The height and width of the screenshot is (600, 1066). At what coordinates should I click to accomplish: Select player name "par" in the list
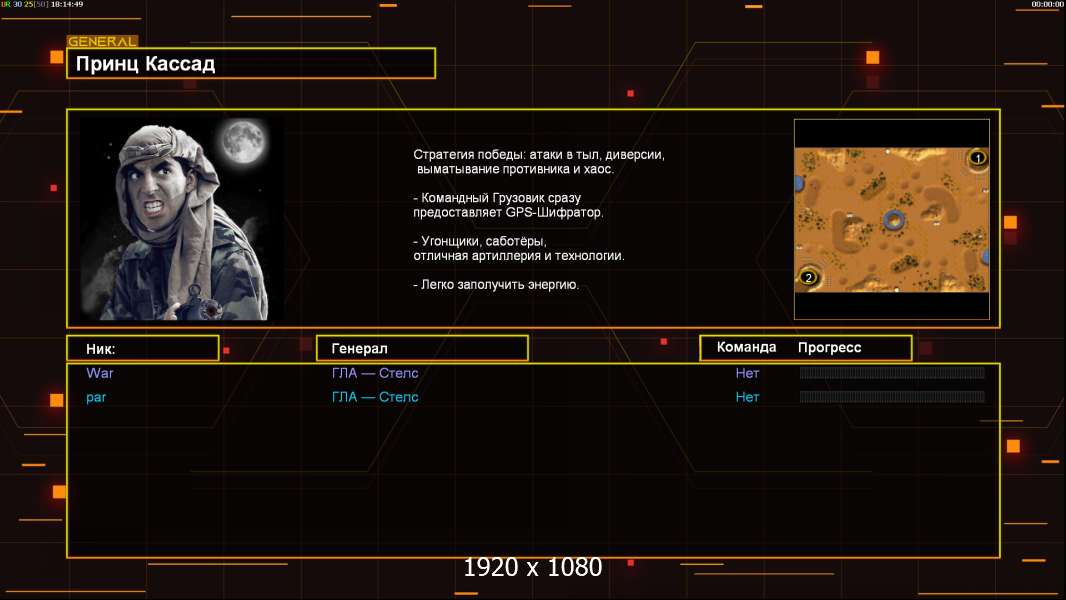(96, 397)
